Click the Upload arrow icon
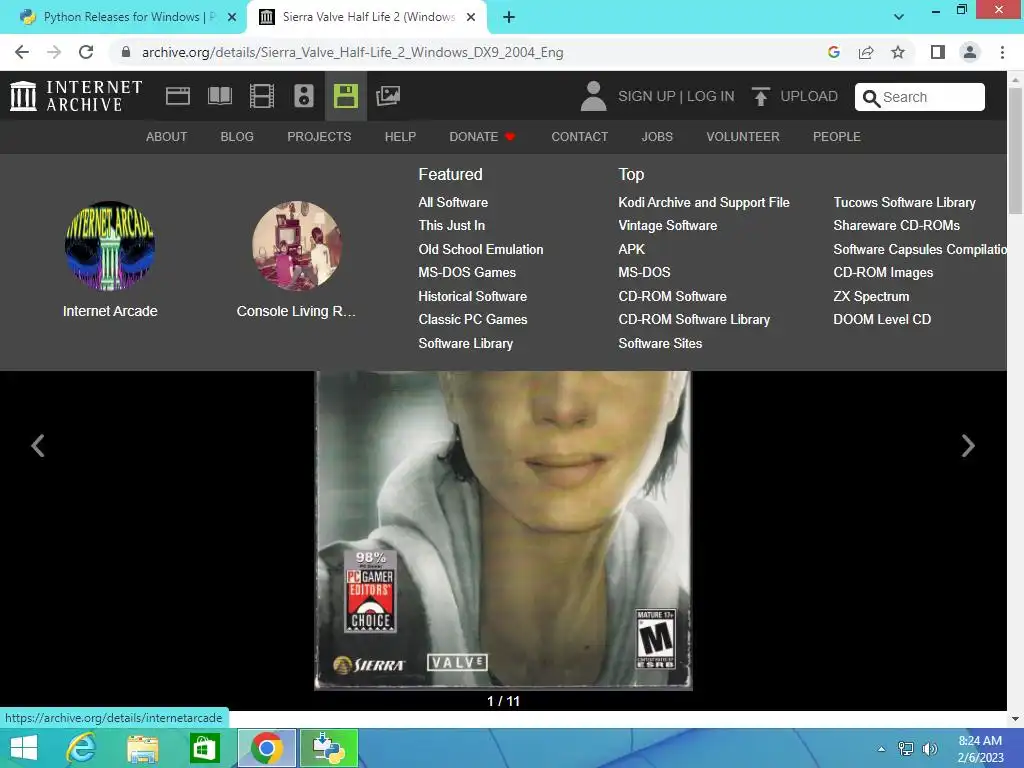Image resolution: width=1024 pixels, height=768 pixels. pyautogui.click(x=760, y=97)
